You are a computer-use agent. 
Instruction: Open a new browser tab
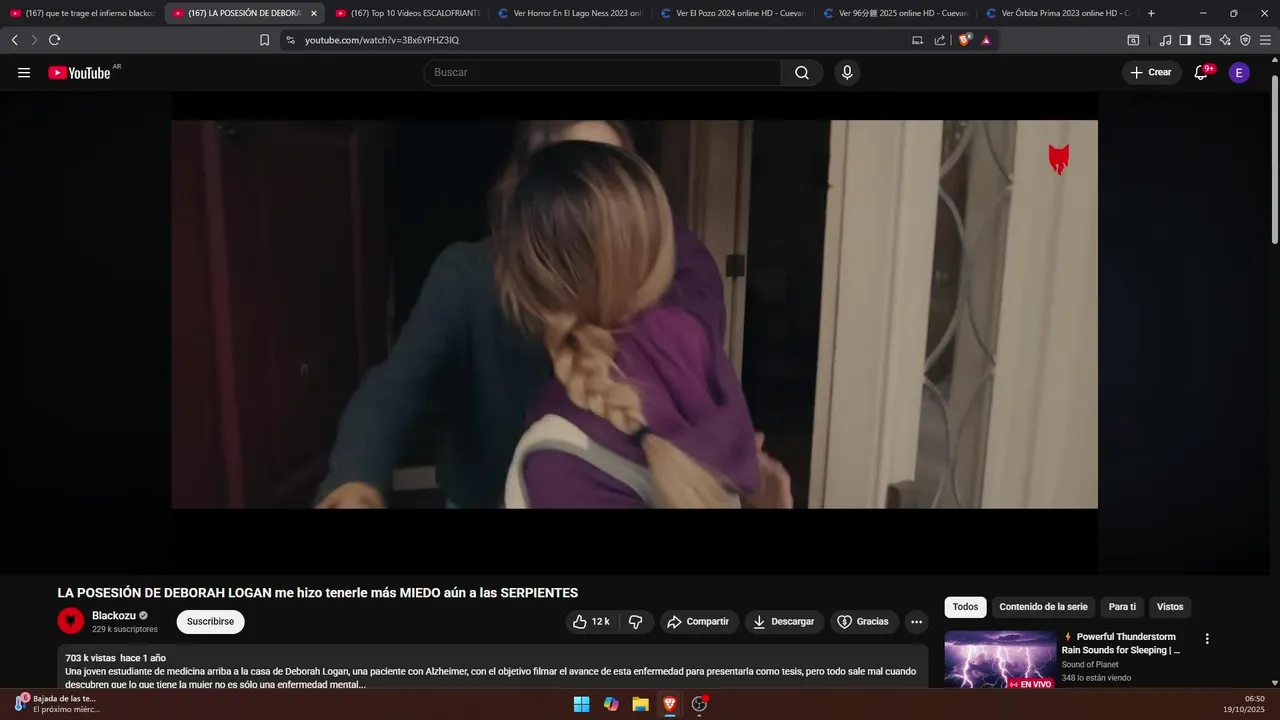tap(1151, 14)
